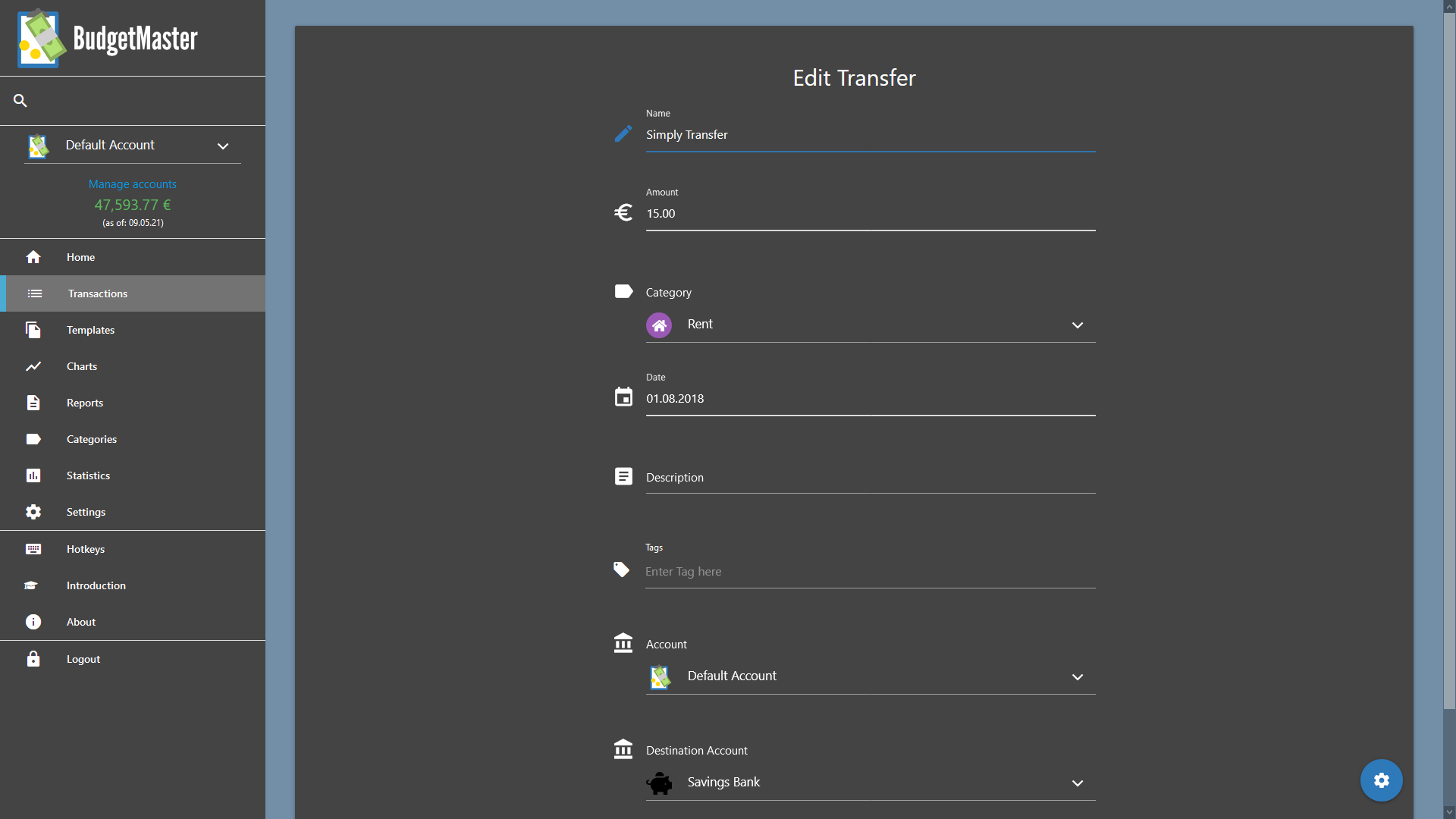Click the purple Rent category icon
This screenshot has width=1456, height=819.
pos(659,325)
